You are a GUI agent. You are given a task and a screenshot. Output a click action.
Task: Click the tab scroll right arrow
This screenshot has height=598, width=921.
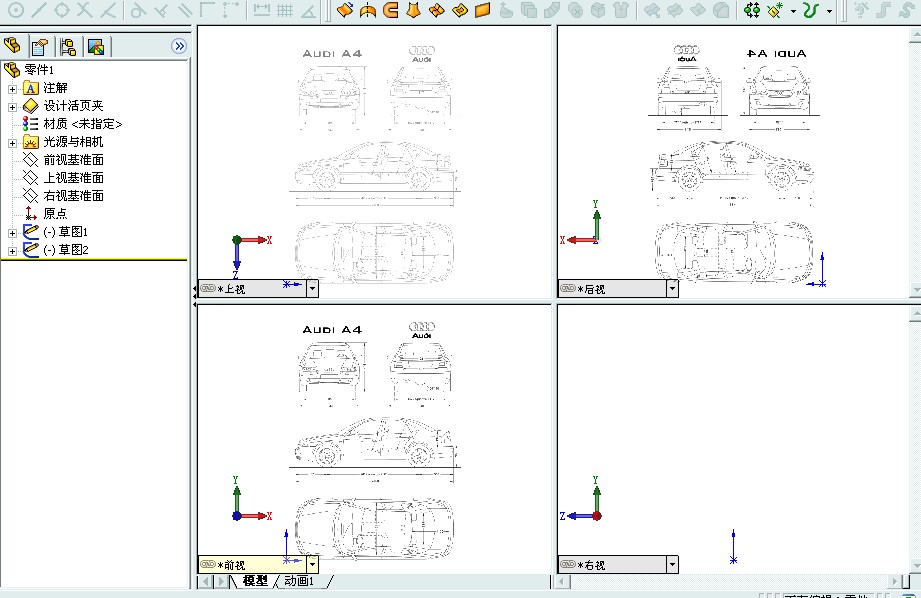click(221, 582)
